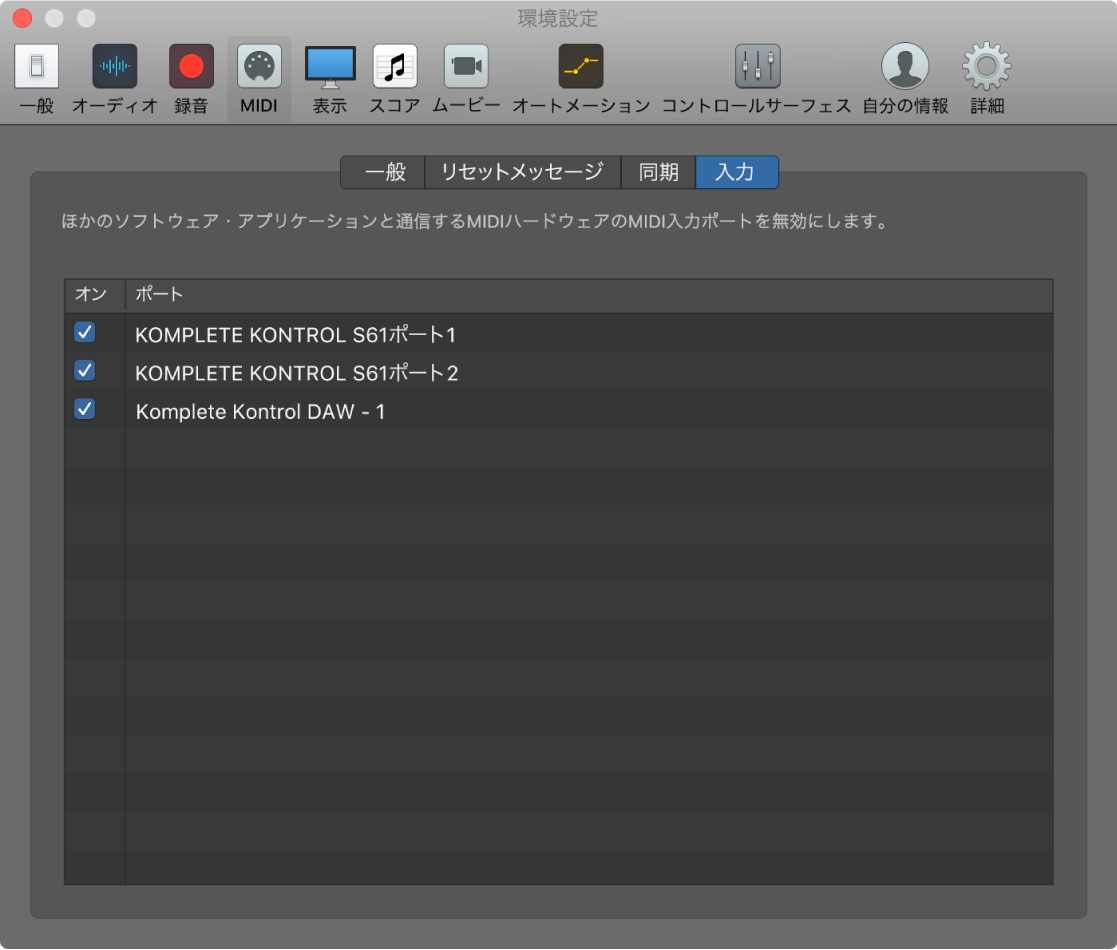Open the コントロールサーフェス preferences

click(757, 78)
